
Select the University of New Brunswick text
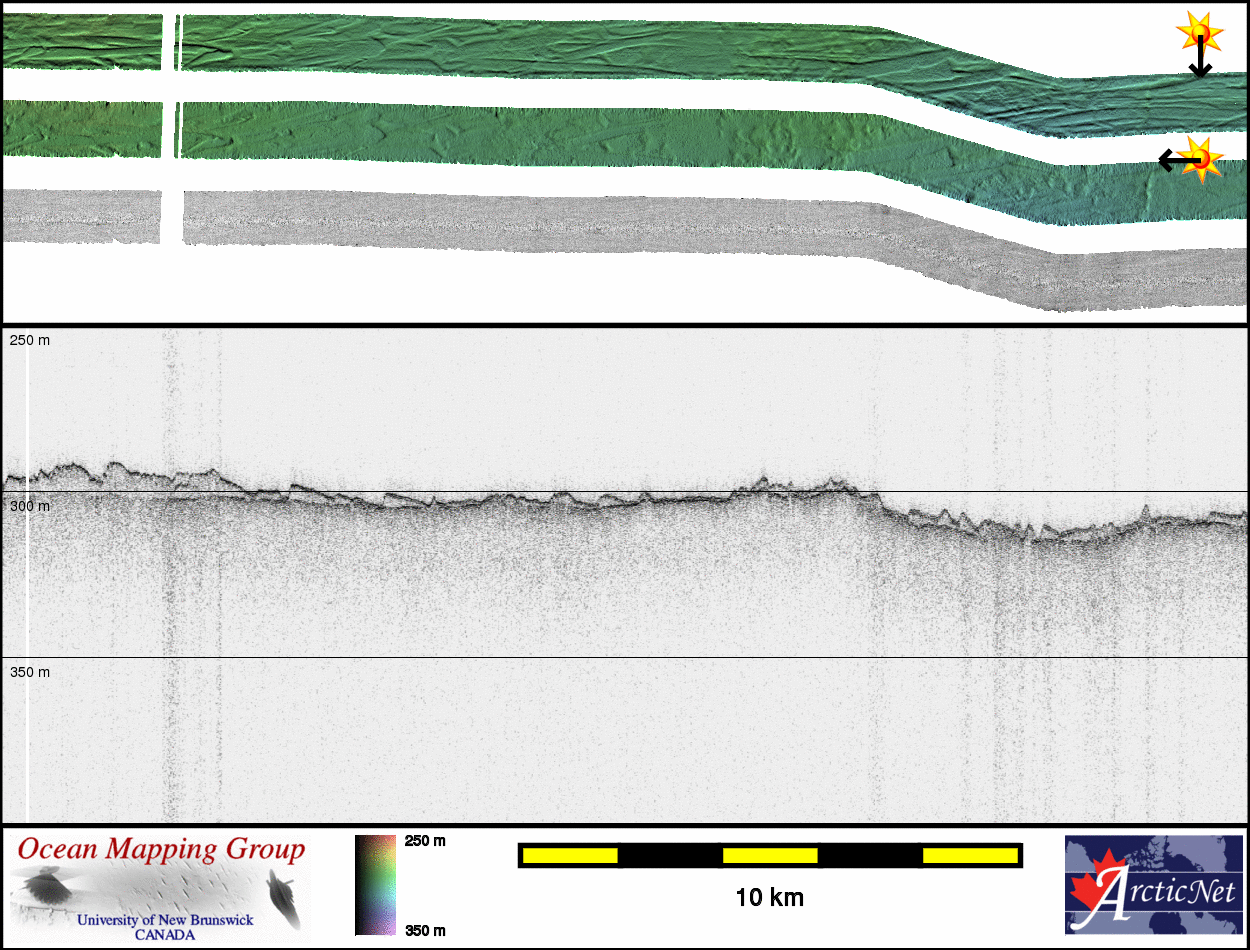coord(165,920)
